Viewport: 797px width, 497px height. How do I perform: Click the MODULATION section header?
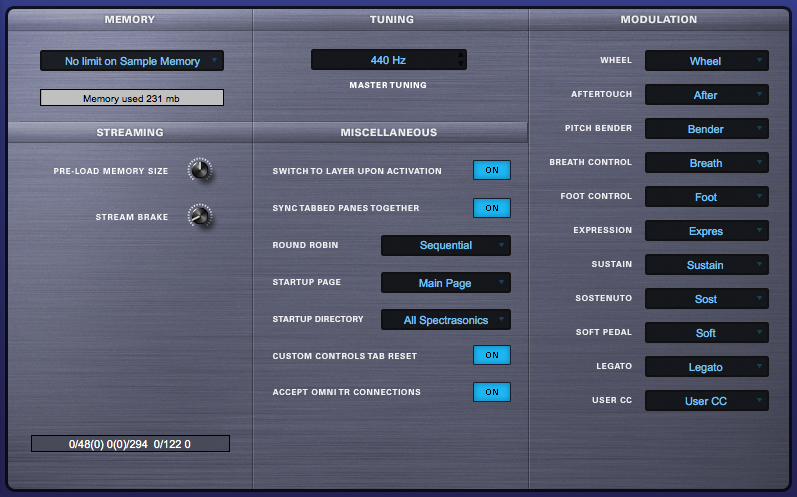(x=659, y=19)
